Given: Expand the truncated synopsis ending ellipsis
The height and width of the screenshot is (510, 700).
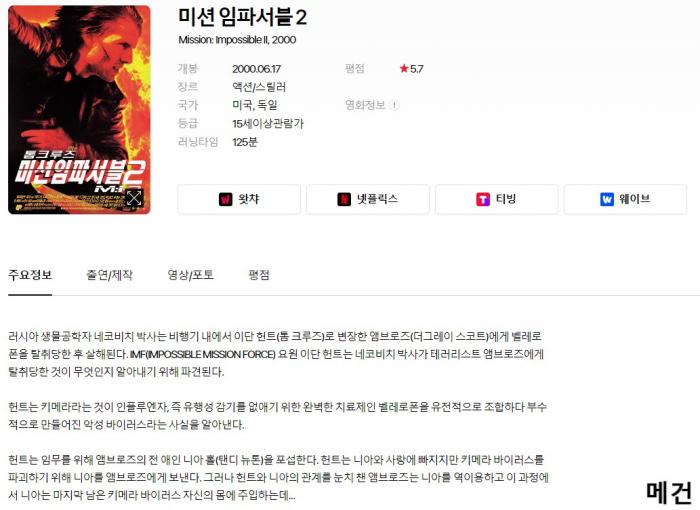Looking at the screenshot, I should pos(292,495).
